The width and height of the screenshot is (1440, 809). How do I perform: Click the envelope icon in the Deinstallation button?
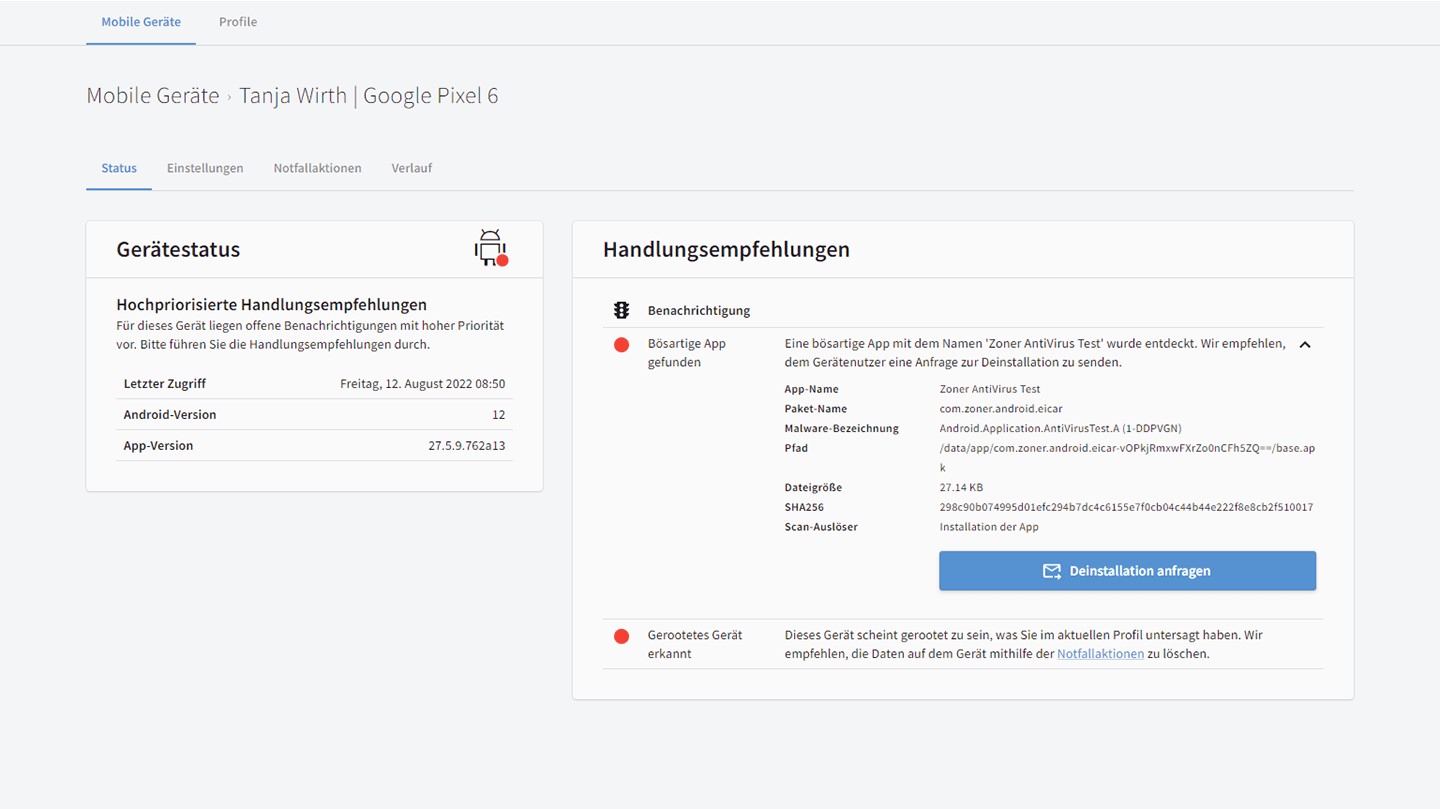pos(1051,571)
